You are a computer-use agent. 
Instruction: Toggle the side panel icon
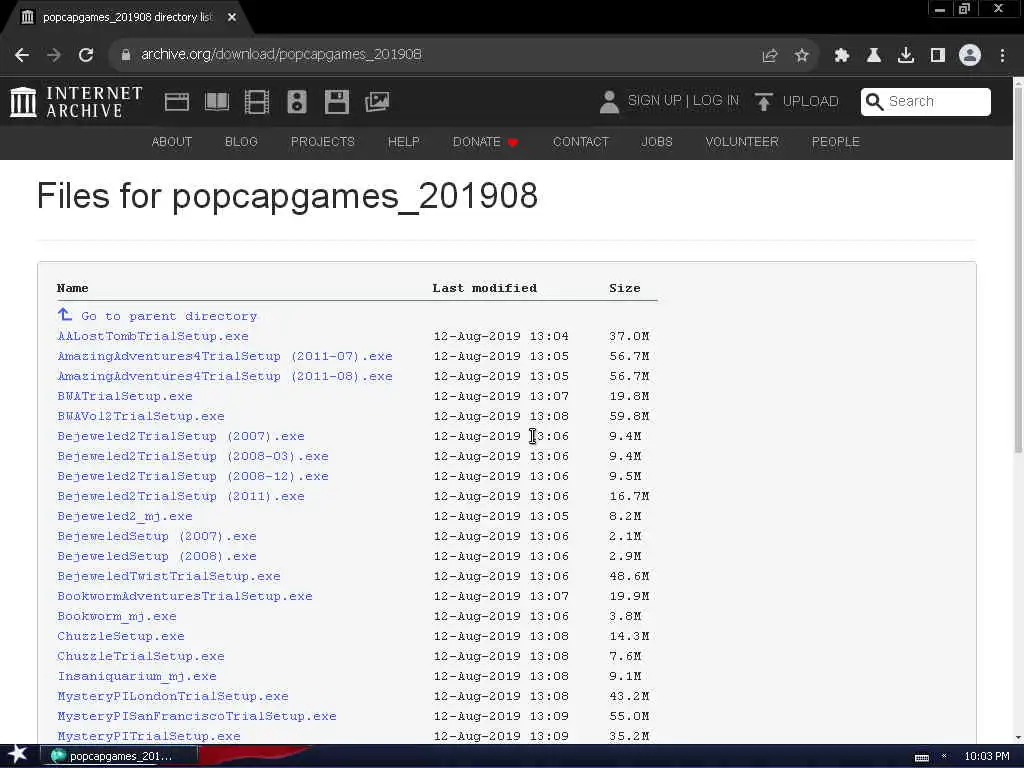click(x=938, y=56)
